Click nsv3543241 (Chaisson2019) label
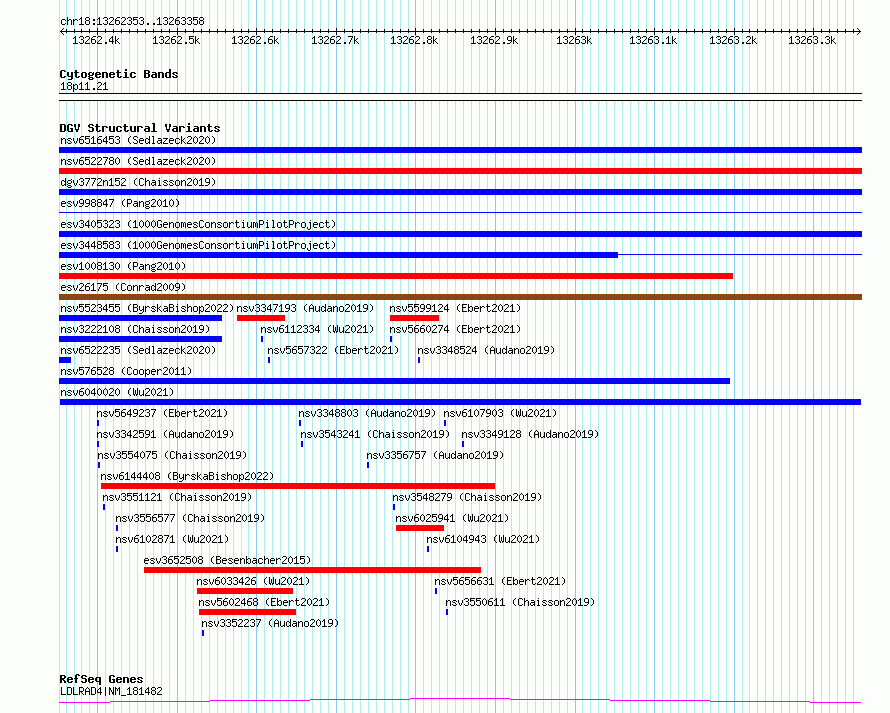The image size is (890, 713). [x=375, y=434]
